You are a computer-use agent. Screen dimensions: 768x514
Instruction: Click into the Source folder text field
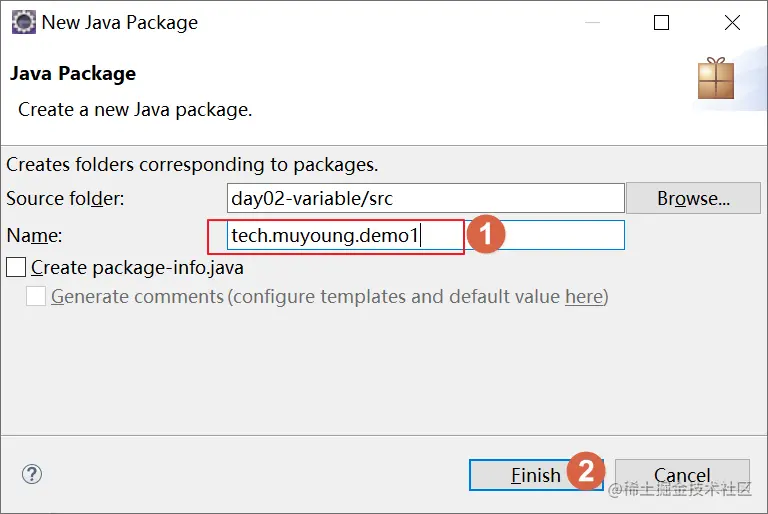(425, 198)
